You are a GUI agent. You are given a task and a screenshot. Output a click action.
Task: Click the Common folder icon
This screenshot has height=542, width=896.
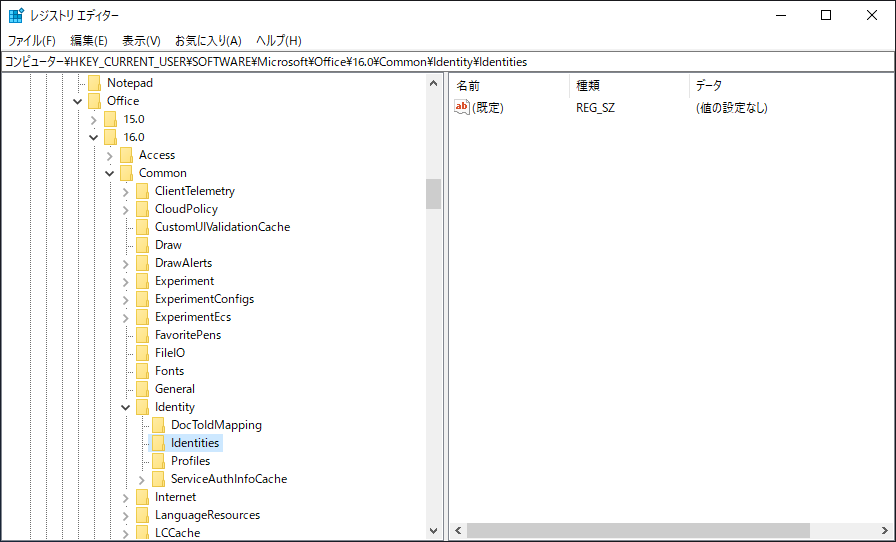(x=127, y=173)
